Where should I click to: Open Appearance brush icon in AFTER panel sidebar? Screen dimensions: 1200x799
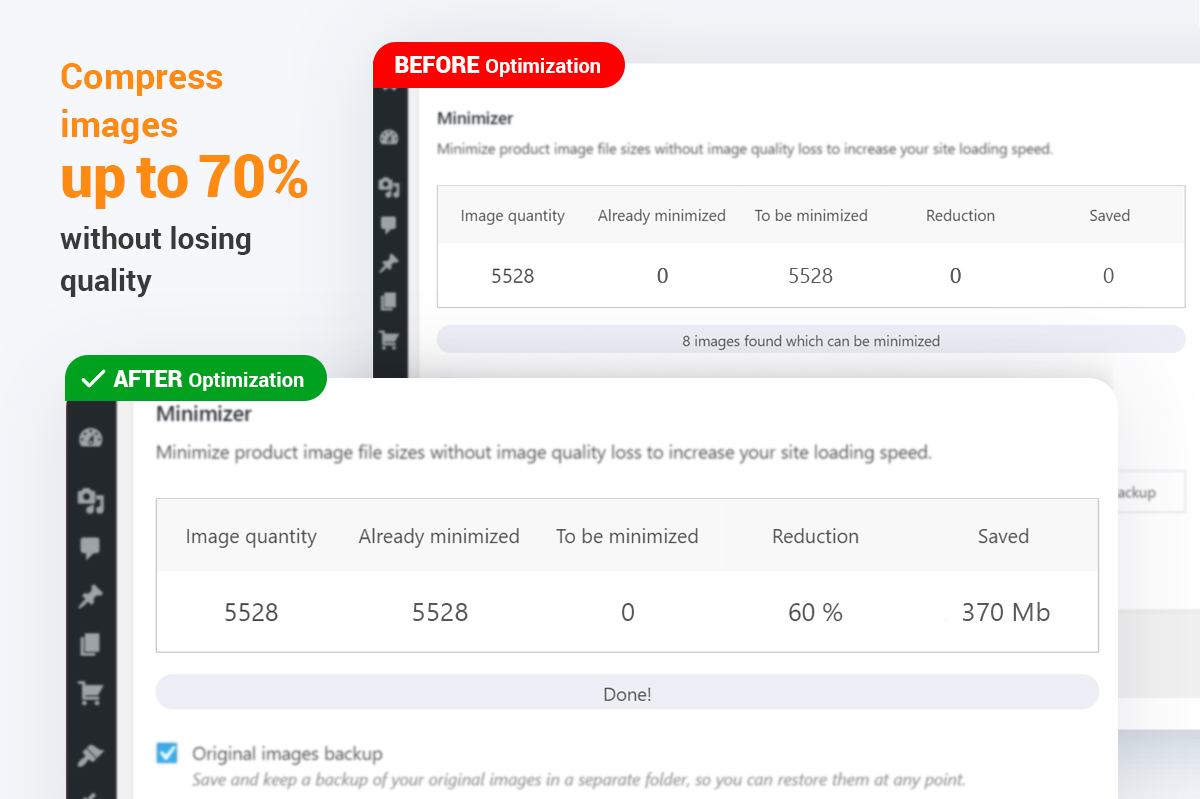[x=91, y=756]
